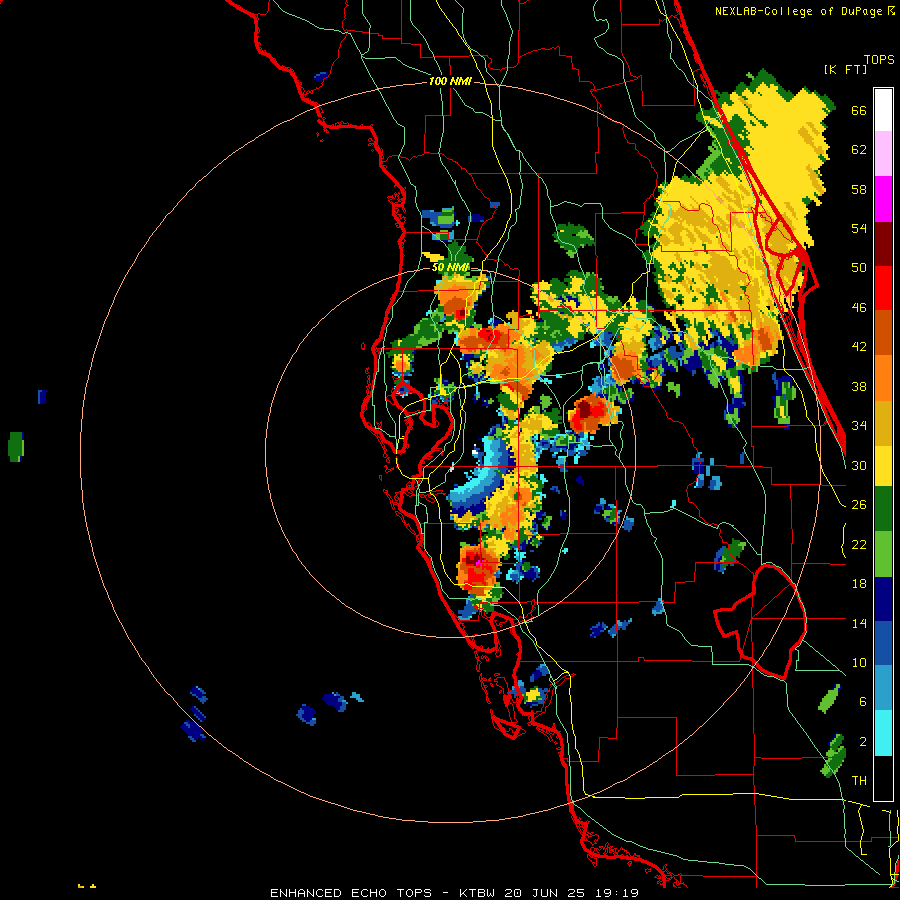The image size is (900, 900).
Task: Click the ENHANCED ECHO TOPS KTBW caption
Action: pyautogui.click(x=454, y=893)
